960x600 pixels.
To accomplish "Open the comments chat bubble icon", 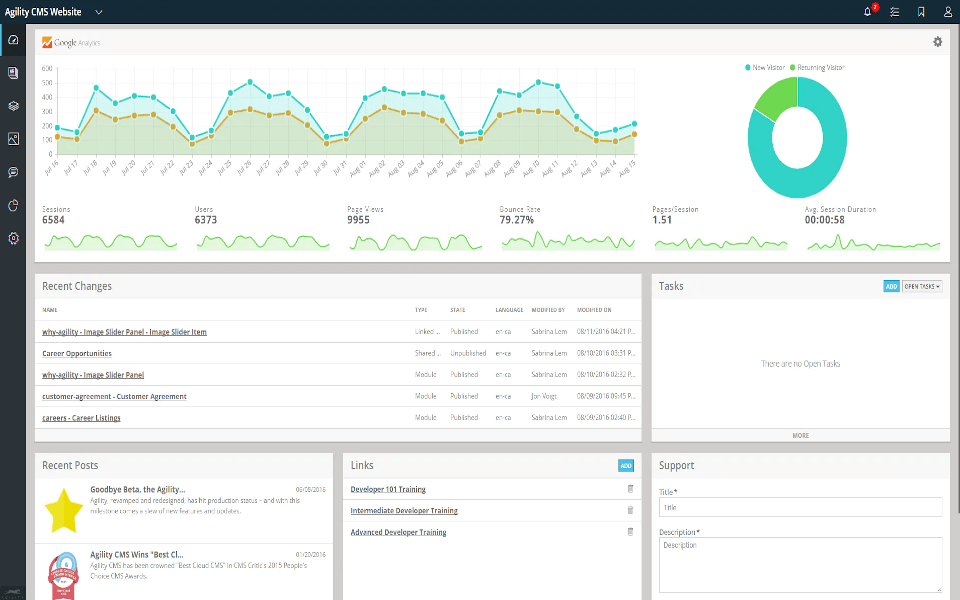I will point(13,172).
